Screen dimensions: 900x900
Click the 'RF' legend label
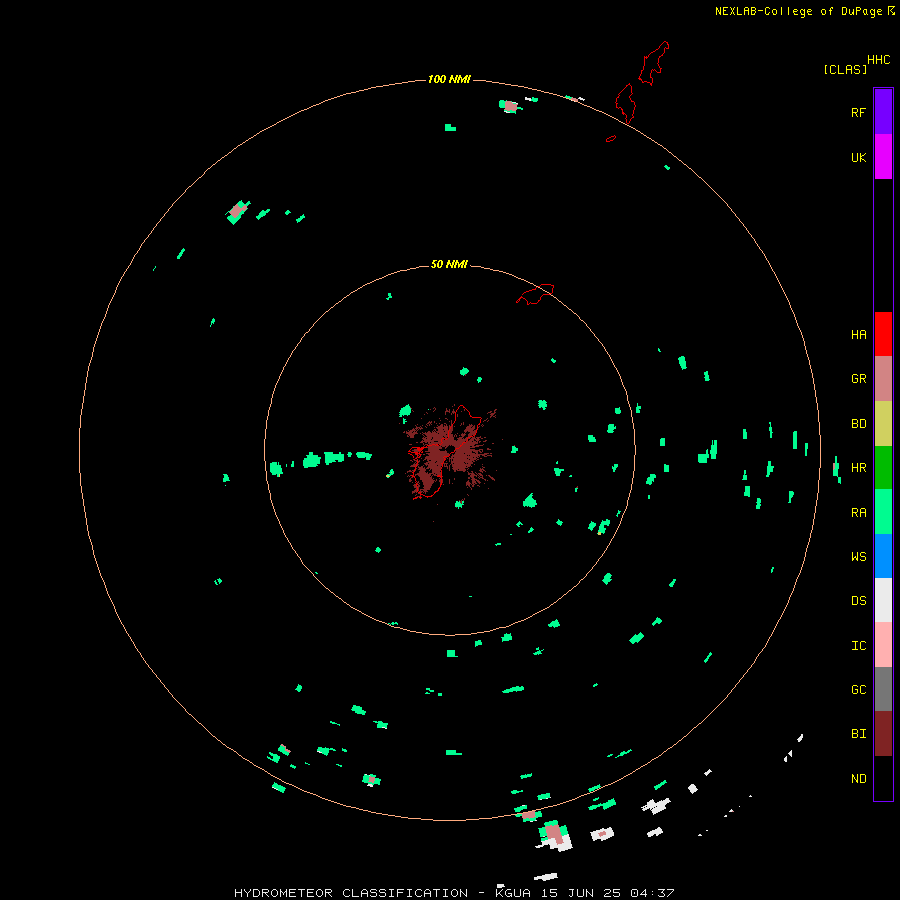858,112
